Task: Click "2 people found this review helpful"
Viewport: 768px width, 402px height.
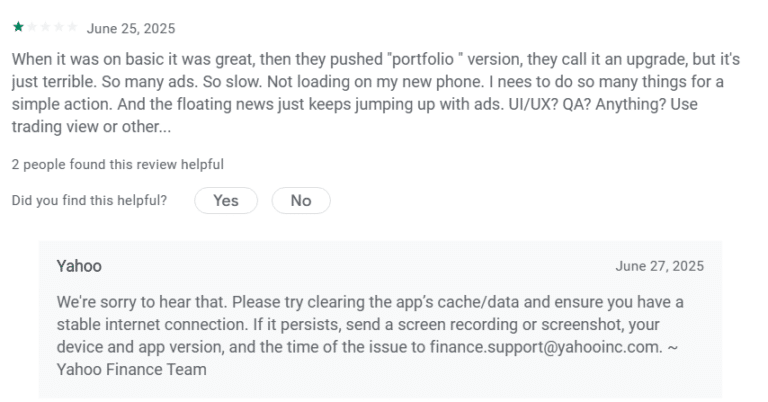Action: (117, 164)
